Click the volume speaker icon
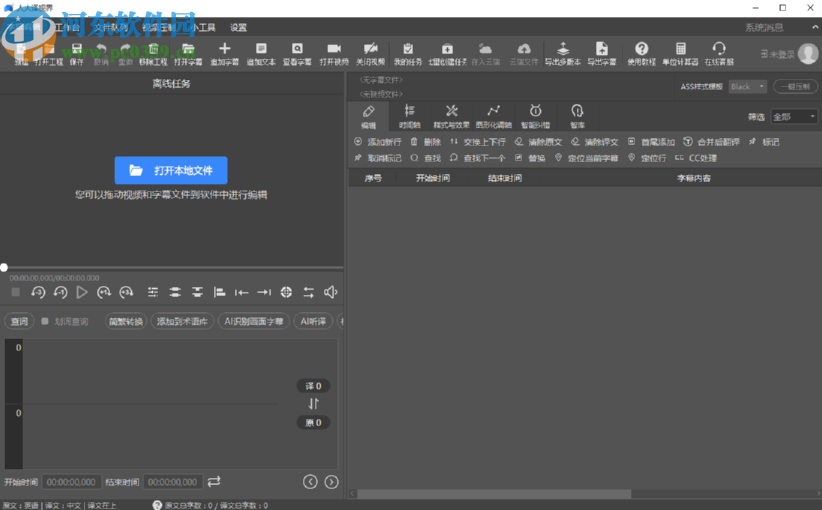The height and width of the screenshot is (510, 822). coord(330,292)
